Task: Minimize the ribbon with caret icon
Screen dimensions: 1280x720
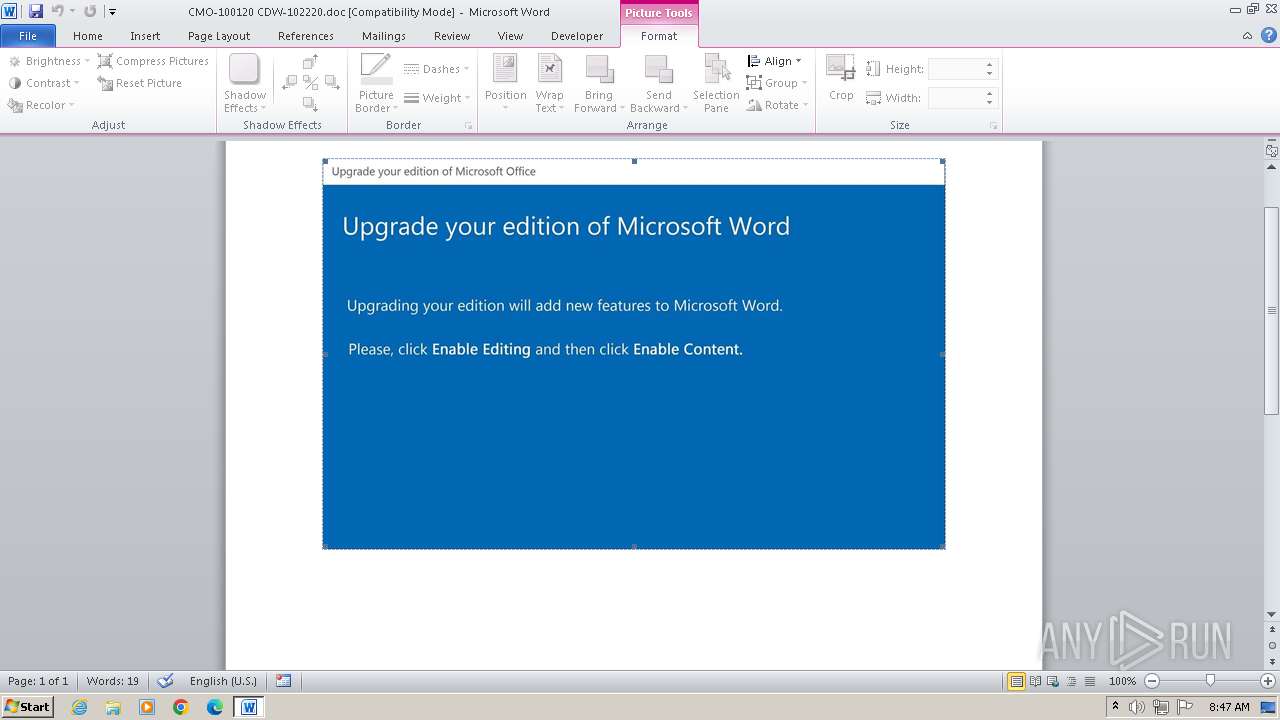Action: (x=1247, y=36)
